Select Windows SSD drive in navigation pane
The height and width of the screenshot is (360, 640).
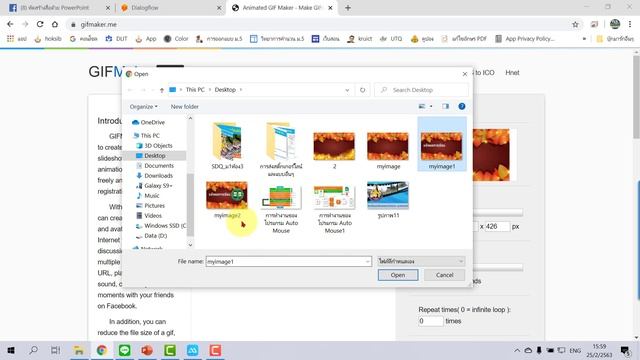(161, 226)
